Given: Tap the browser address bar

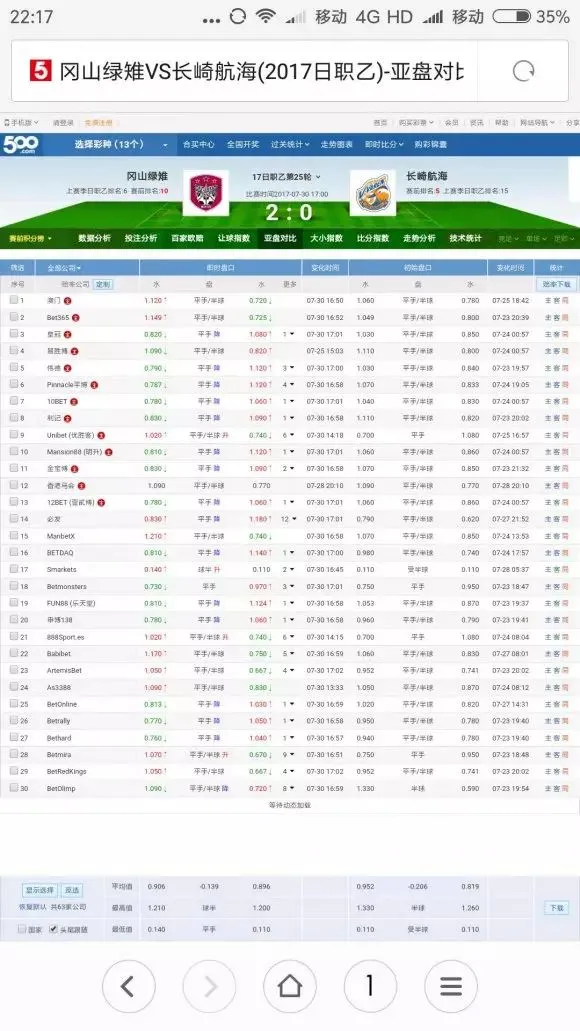Looking at the screenshot, I should (289, 71).
